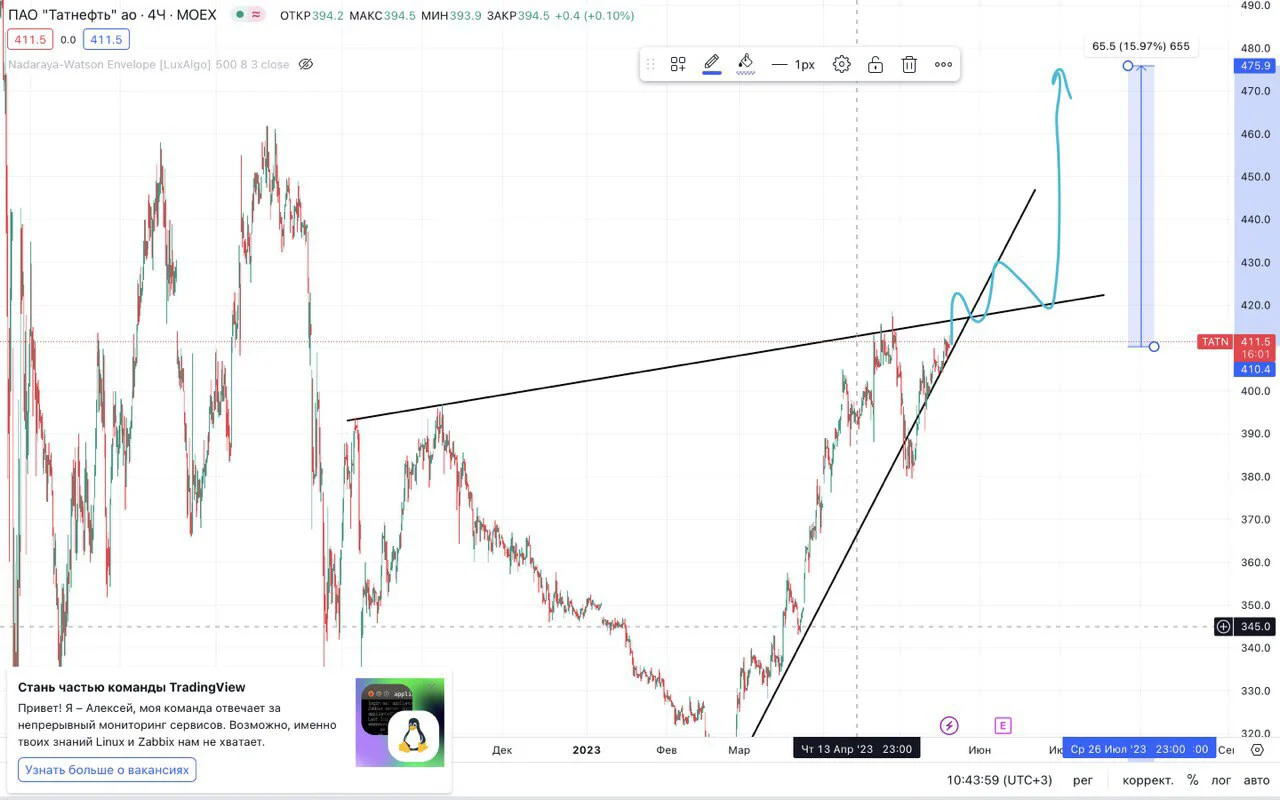Click the 65.5 (15.97%) measurement label
This screenshot has width=1280, height=800.
click(1141, 46)
